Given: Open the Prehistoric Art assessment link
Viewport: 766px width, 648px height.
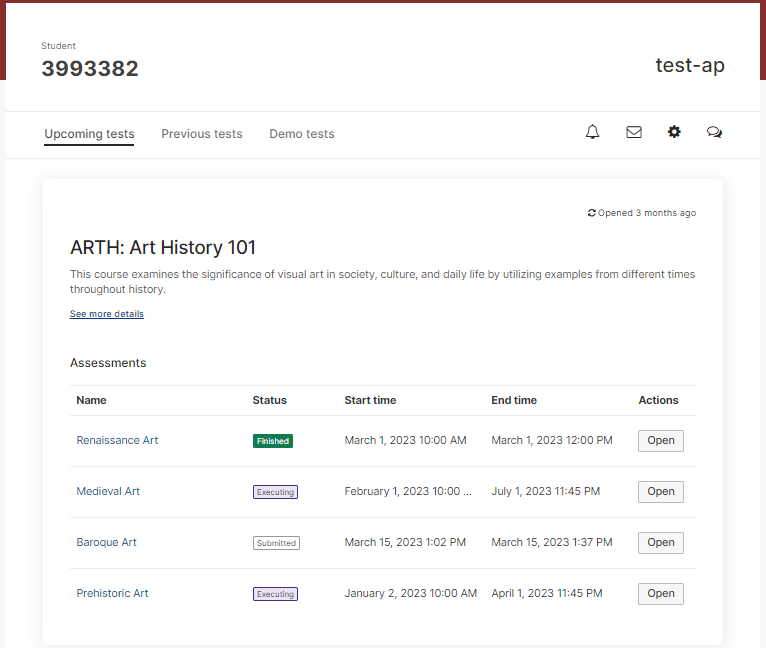Looking at the screenshot, I should point(112,593).
